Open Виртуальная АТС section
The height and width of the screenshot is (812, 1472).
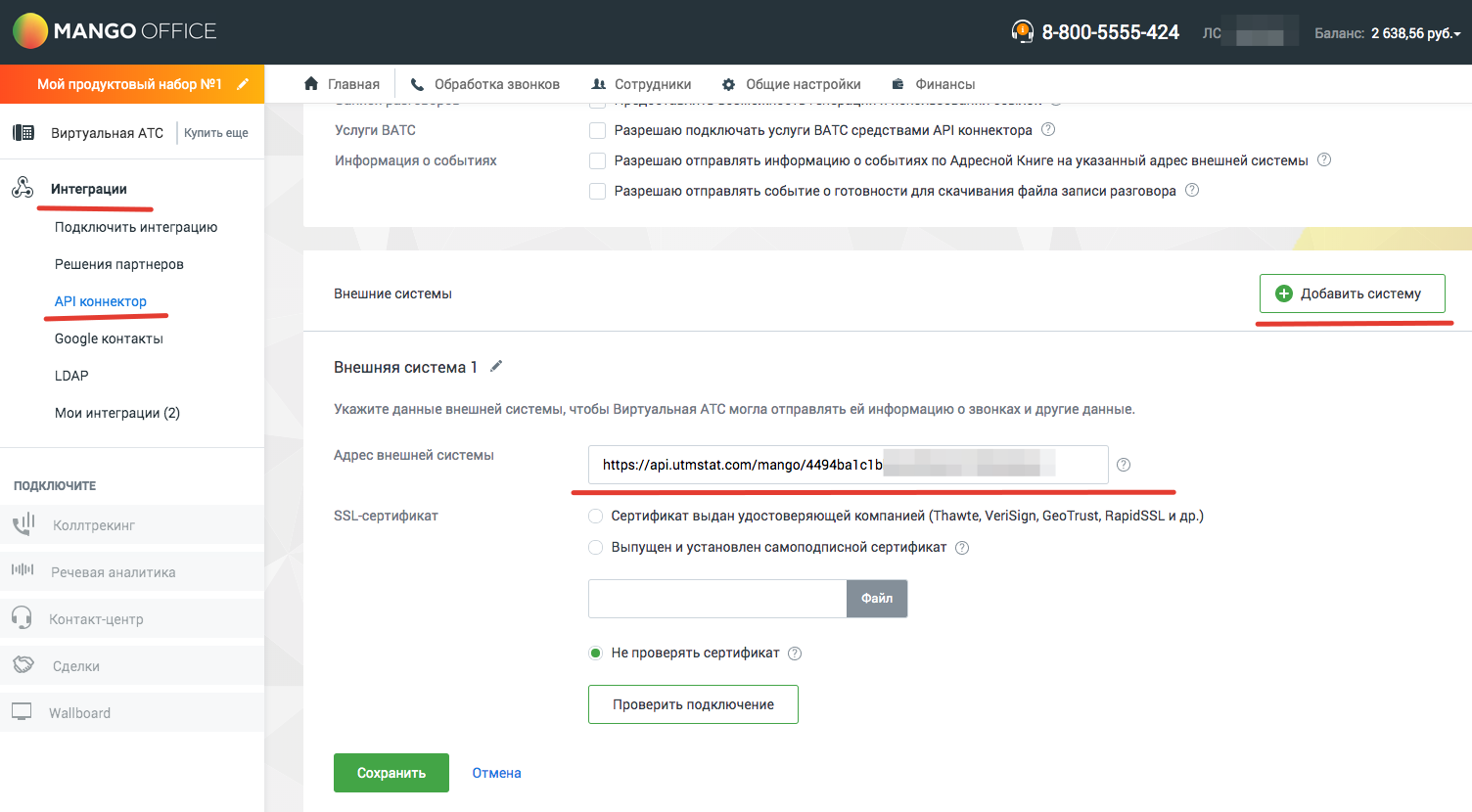pyautogui.click(x=107, y=133)
